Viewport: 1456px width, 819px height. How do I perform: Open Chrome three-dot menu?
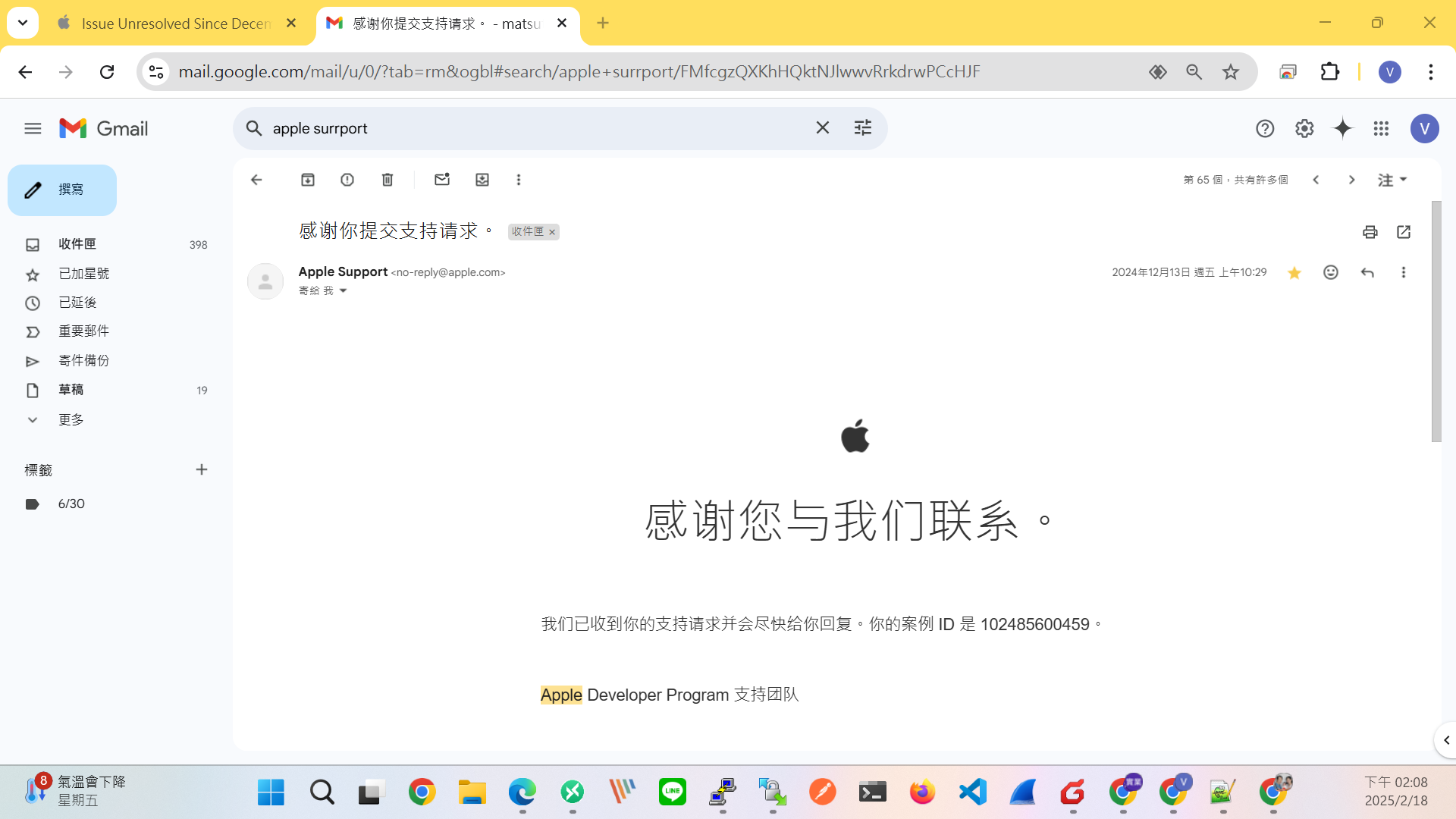coord(1431,72)
